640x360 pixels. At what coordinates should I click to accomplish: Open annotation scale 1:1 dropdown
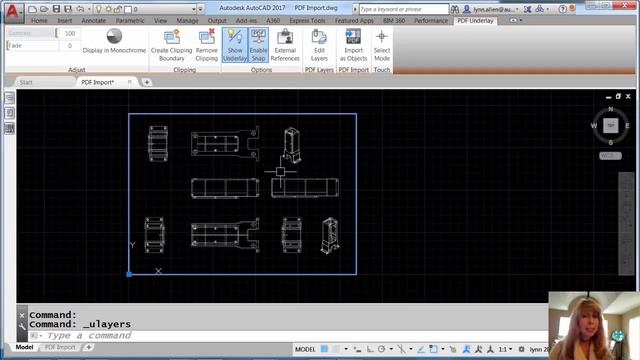tap(505, 349)
